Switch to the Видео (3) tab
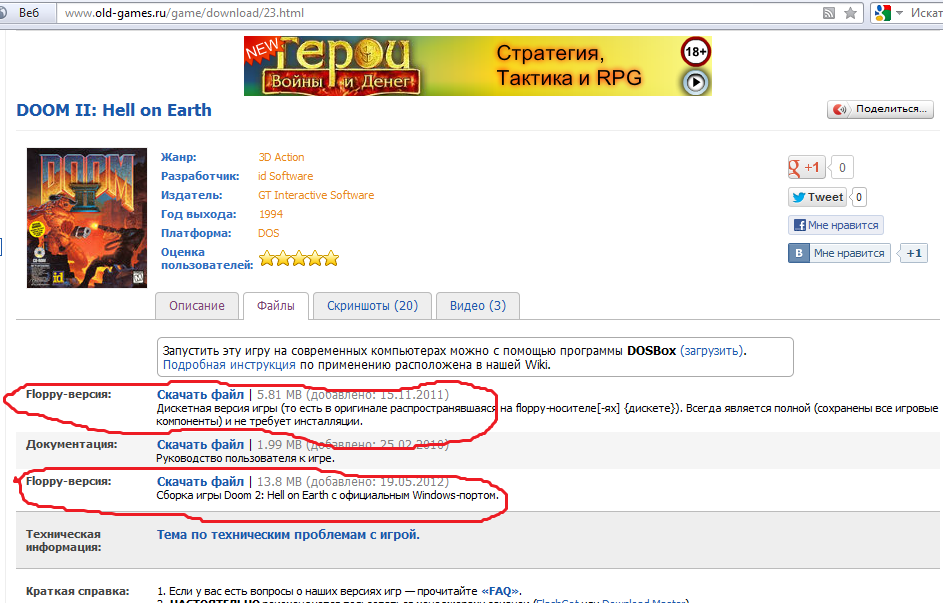The height and width of the screenshot is (603, 943). [x=478, y=305]
